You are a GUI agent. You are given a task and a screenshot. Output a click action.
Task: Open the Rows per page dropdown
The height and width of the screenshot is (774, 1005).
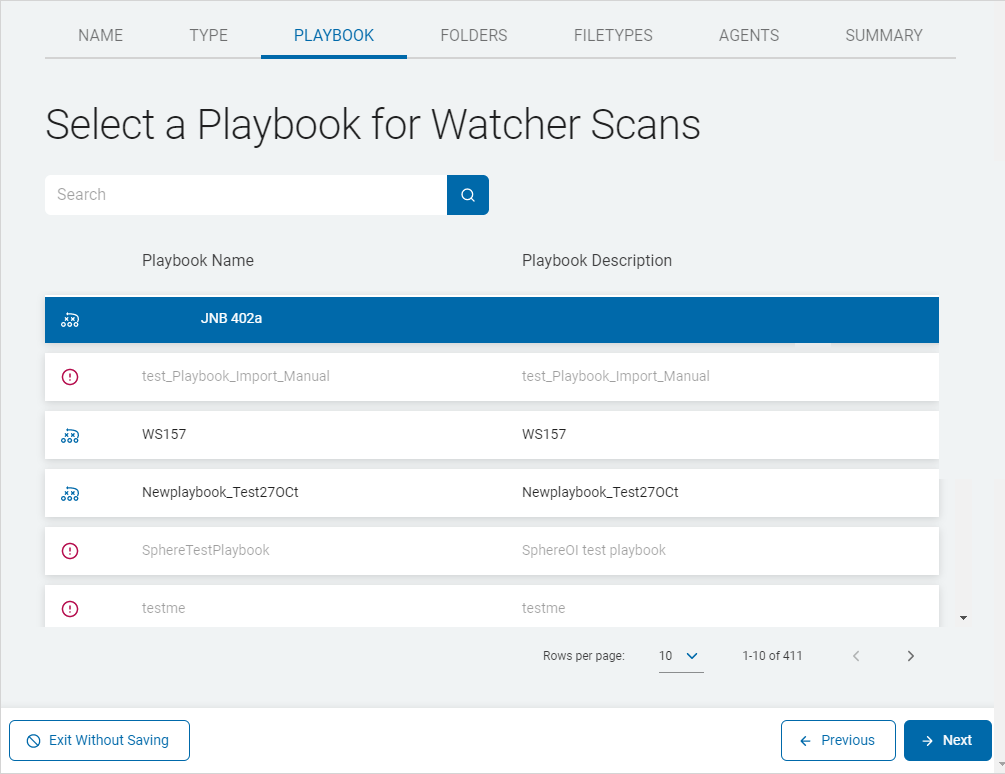[680, 656]
